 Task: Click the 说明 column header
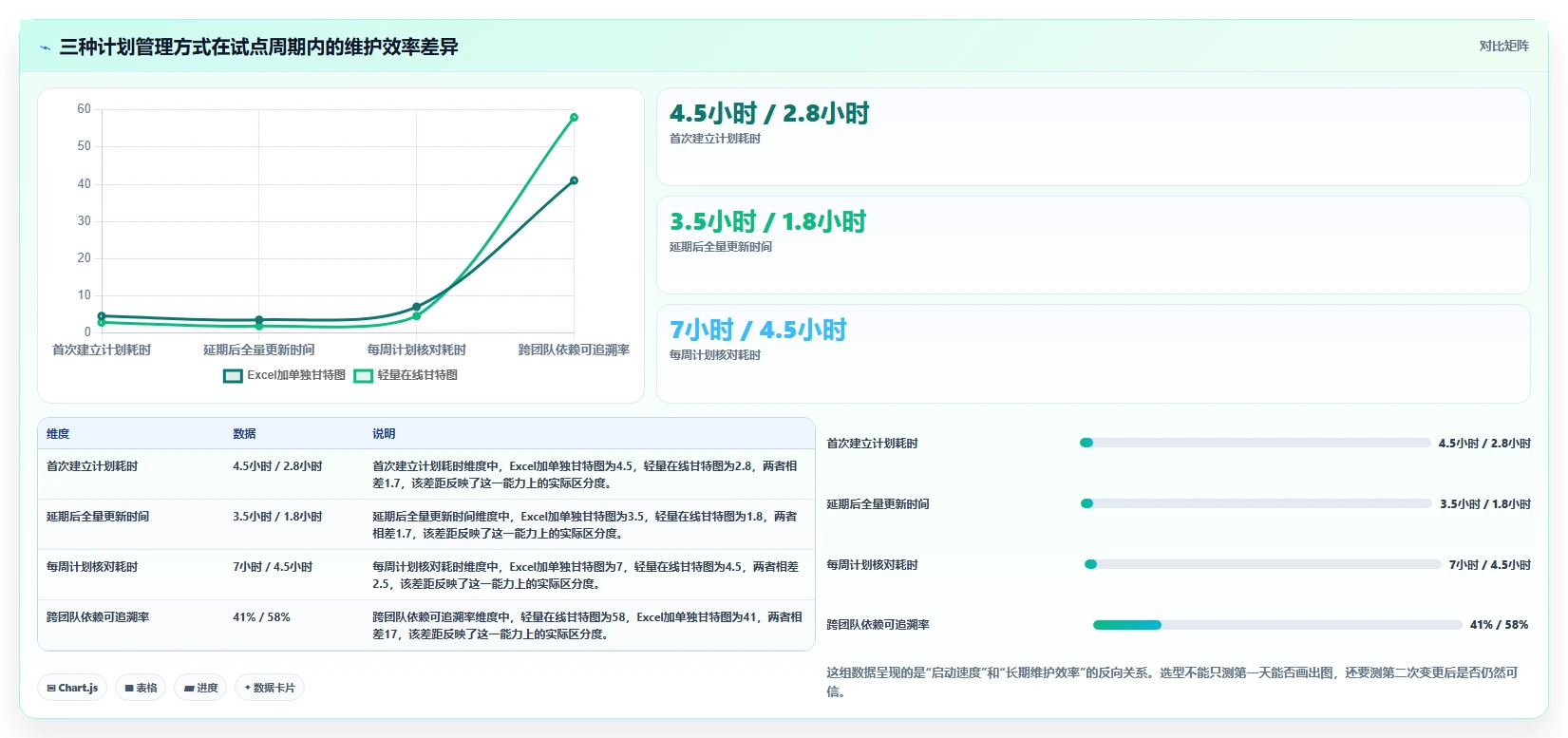(x=384, y=434)
